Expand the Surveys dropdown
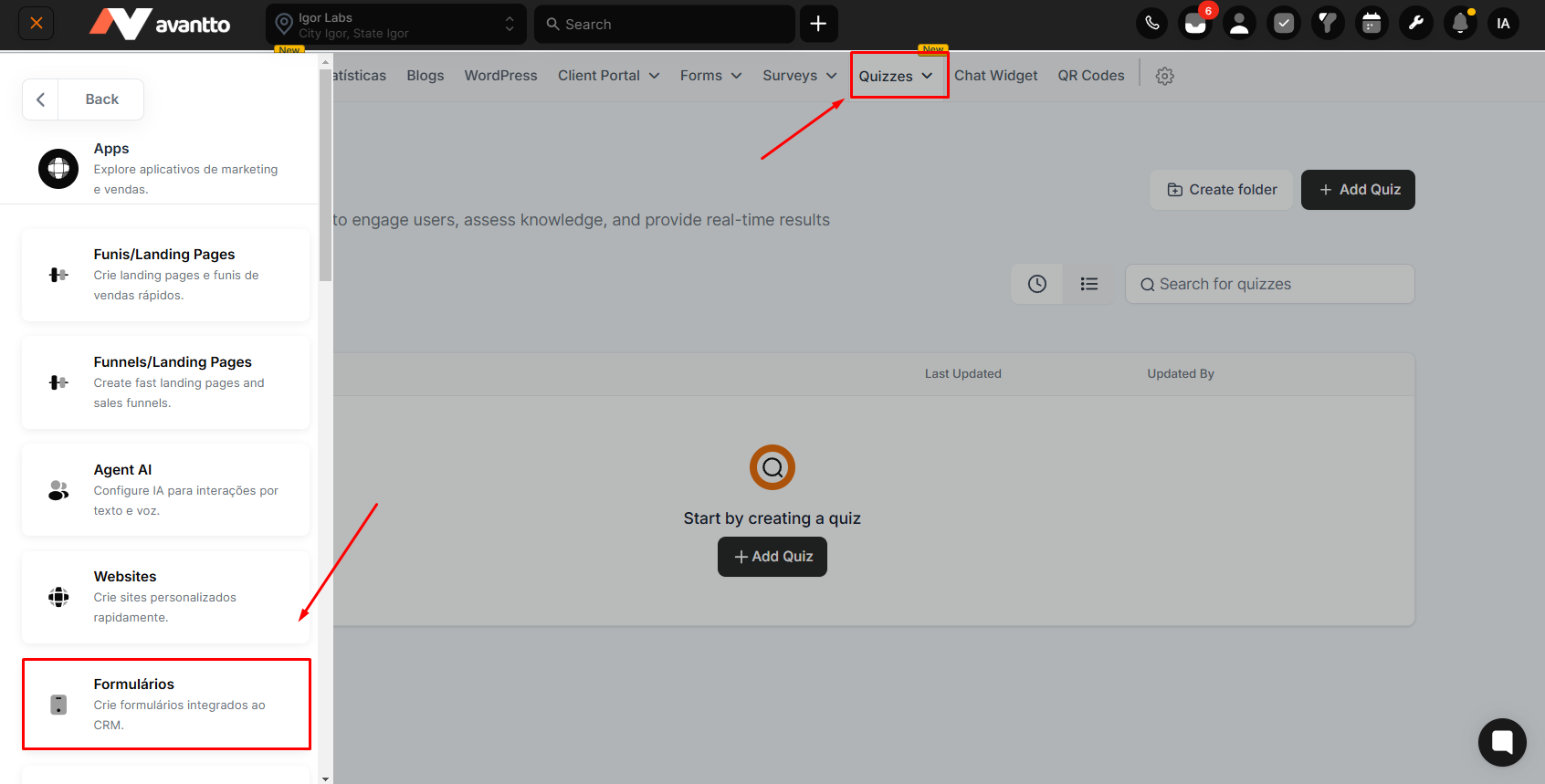1545x784 pixels. [800, 76]
